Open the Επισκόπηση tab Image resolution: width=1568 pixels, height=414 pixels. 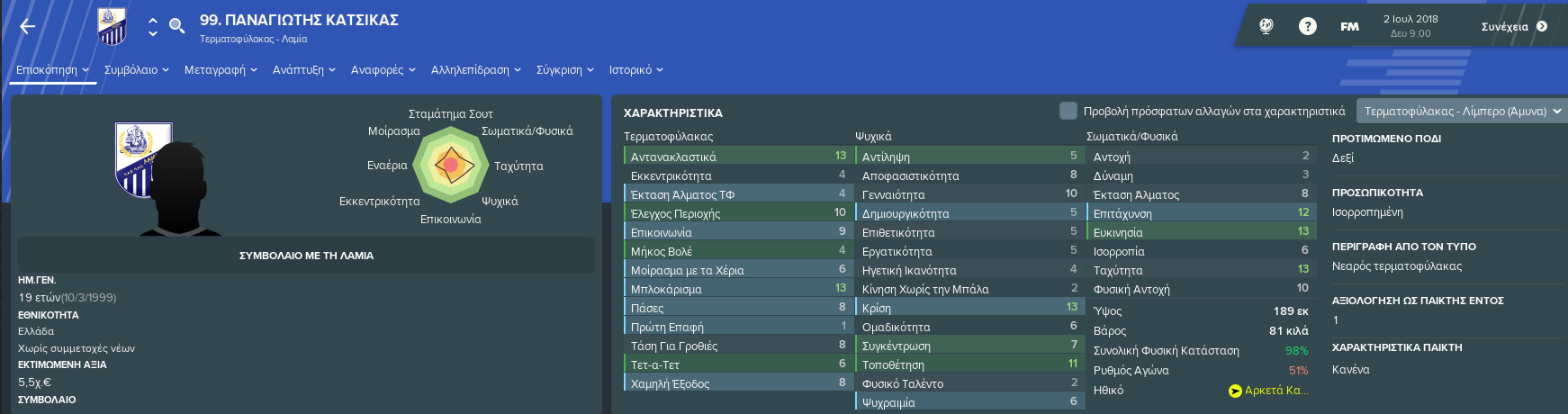point(52,69)
